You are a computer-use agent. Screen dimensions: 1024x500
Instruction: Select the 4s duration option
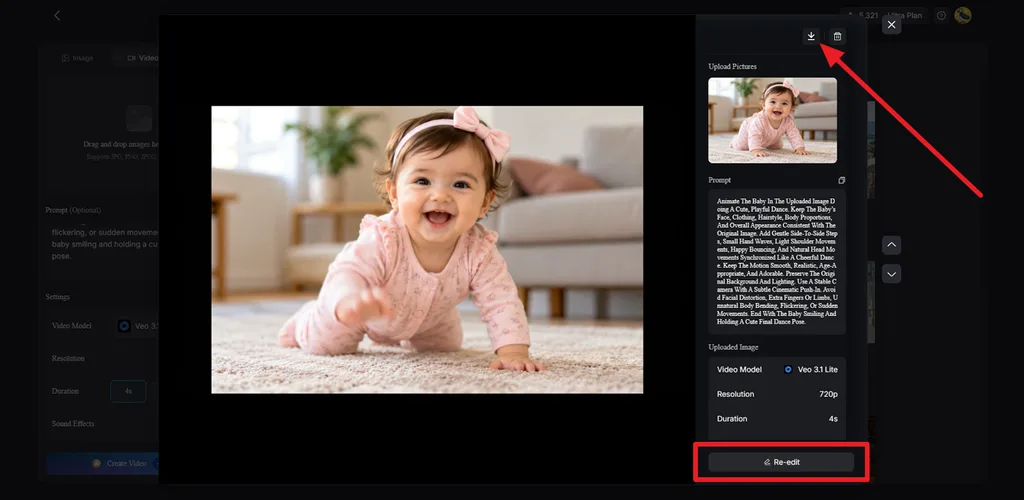pos(128,391)
